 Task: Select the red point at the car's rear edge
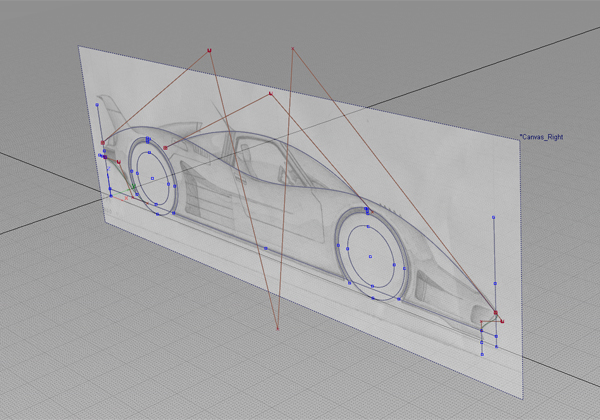(x=103, y=143)
